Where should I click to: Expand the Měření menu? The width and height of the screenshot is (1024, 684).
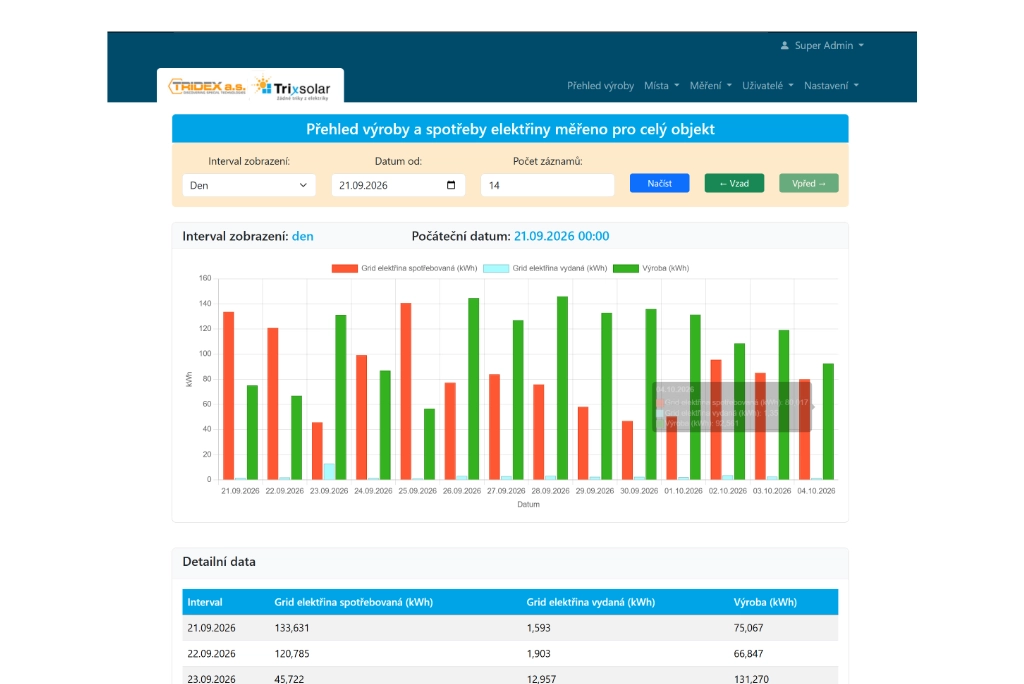711,86
